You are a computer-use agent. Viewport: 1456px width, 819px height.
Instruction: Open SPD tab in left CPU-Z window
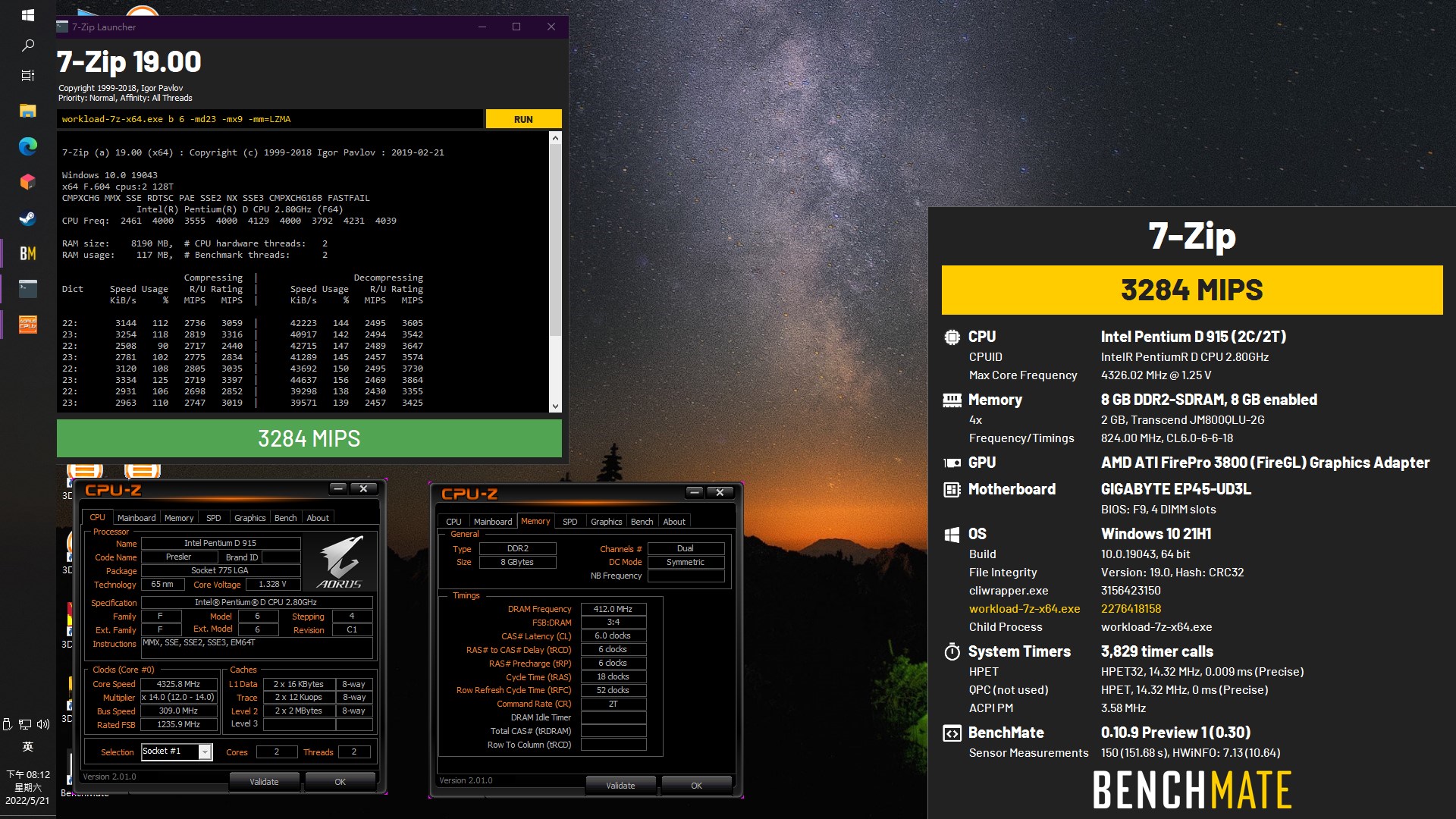214,518
